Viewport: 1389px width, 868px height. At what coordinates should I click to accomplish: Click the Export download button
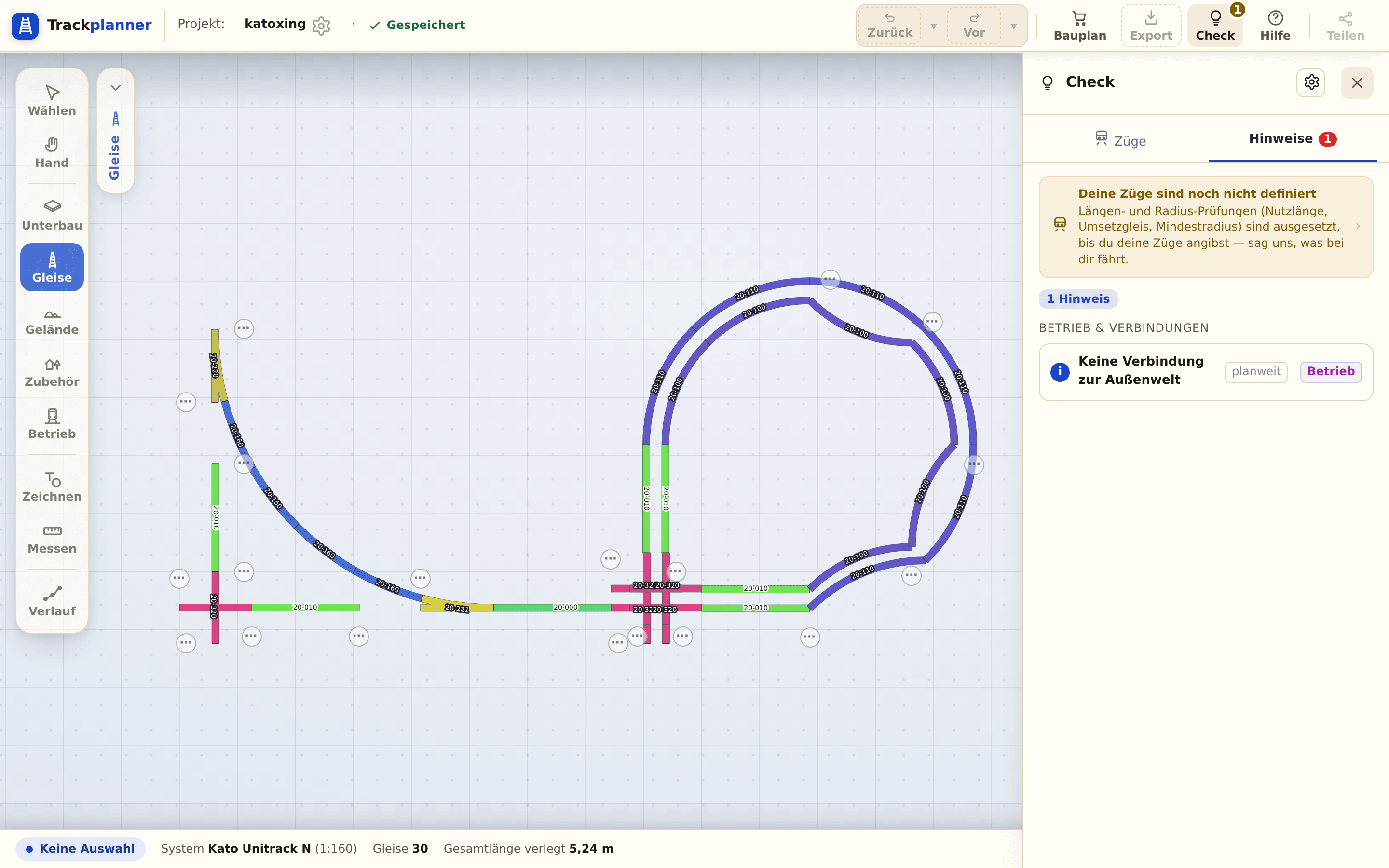(1151, 26)
